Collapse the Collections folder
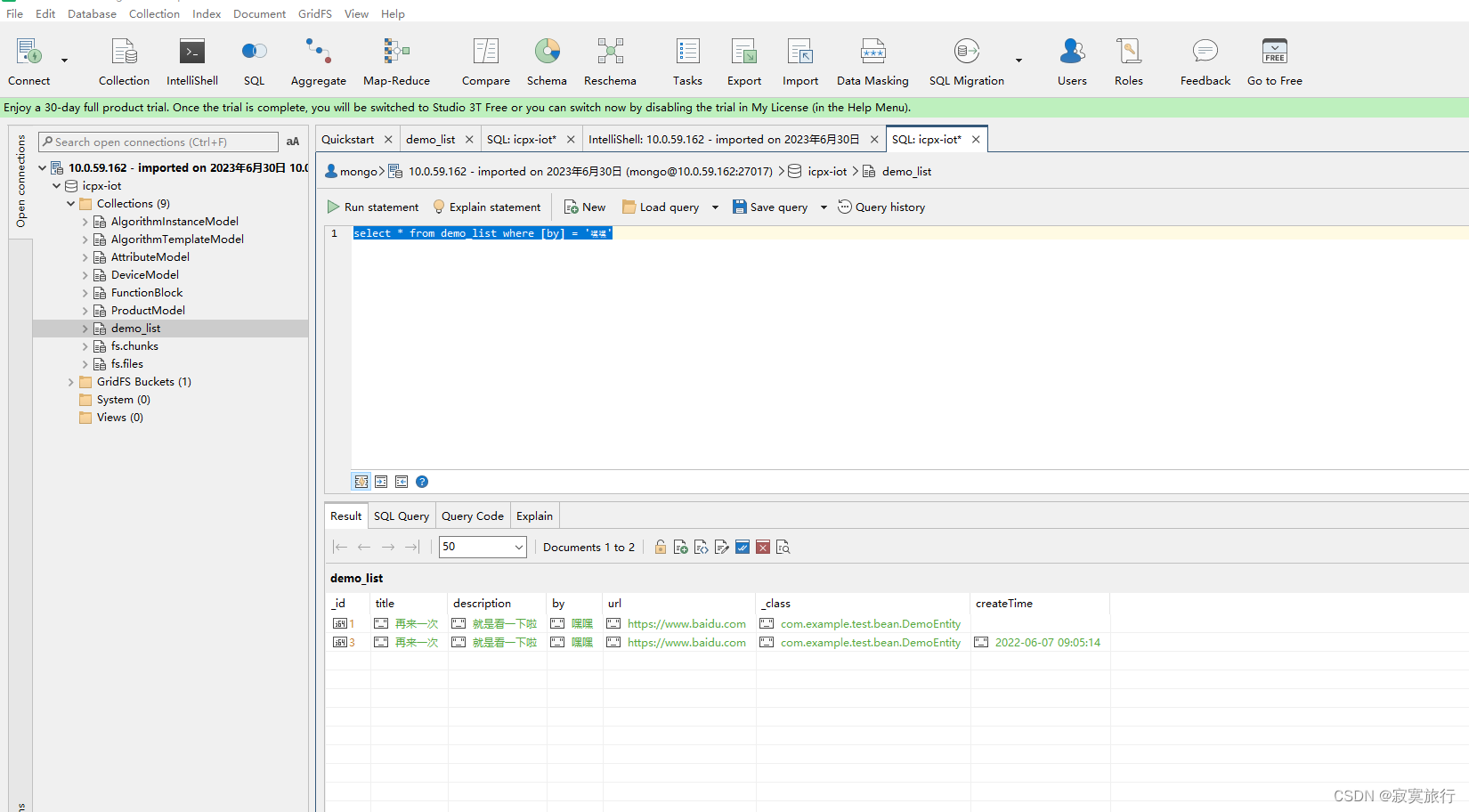The height and width of the screenshot is (812, 1469). pyautogui.click(x=70, y=203)
